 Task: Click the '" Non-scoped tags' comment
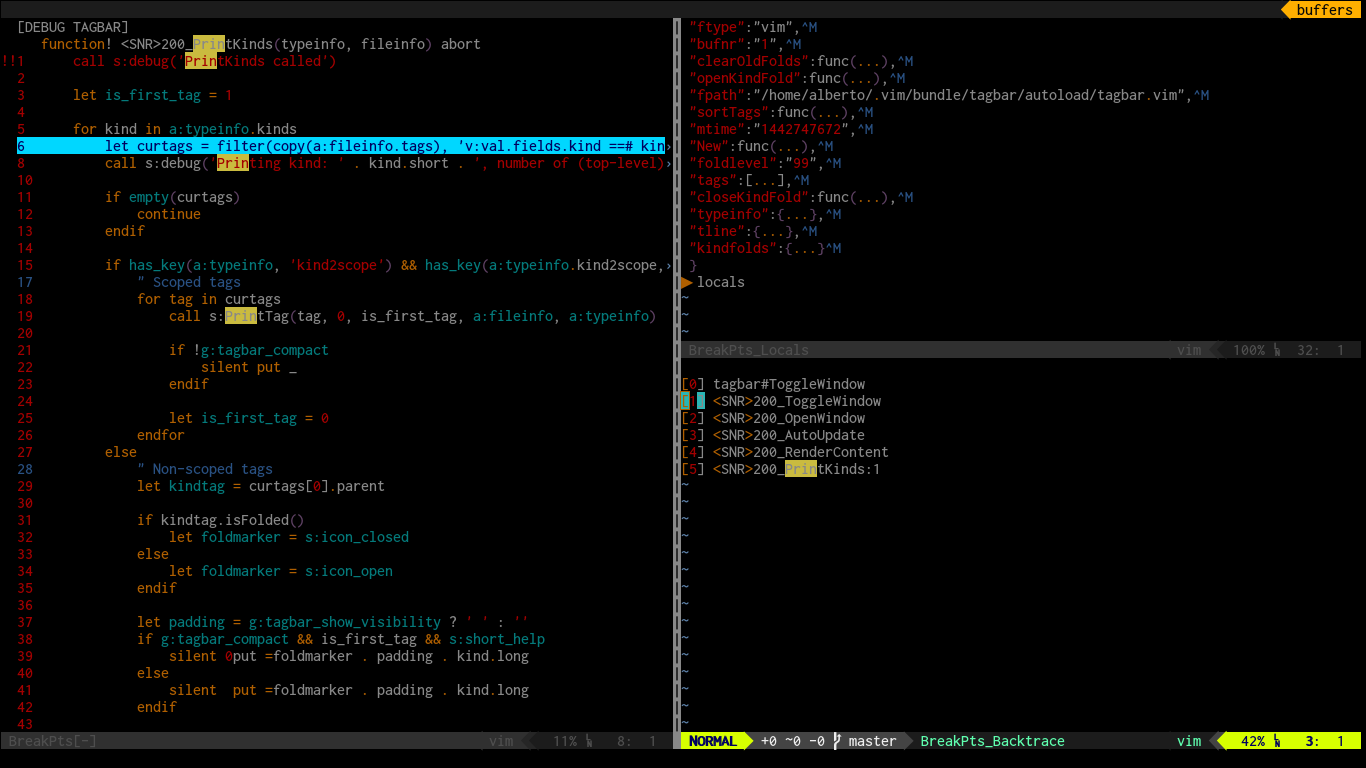205,469
